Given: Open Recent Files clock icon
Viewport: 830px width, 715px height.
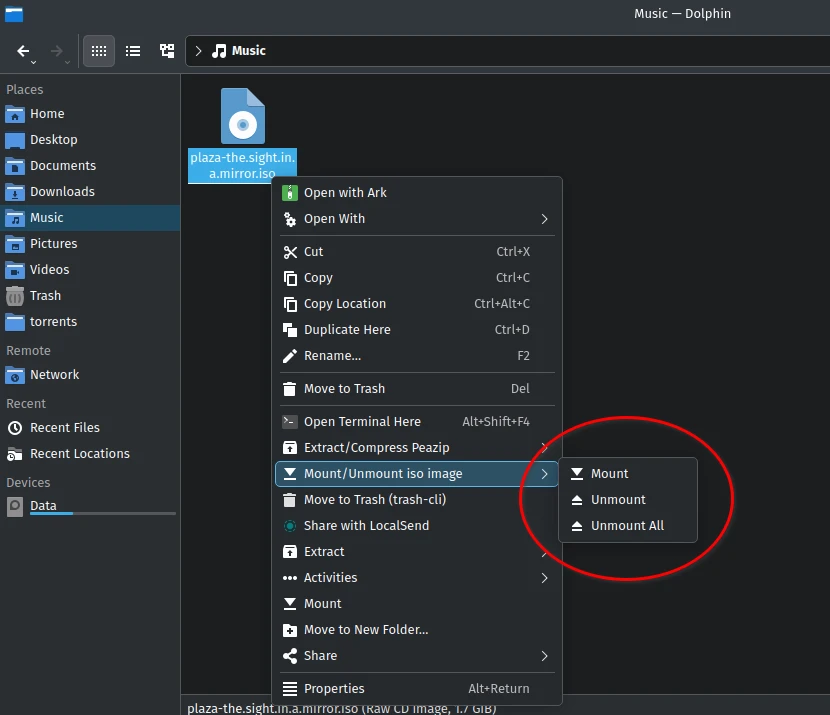Looking at the screenshot, I should 15,428.
